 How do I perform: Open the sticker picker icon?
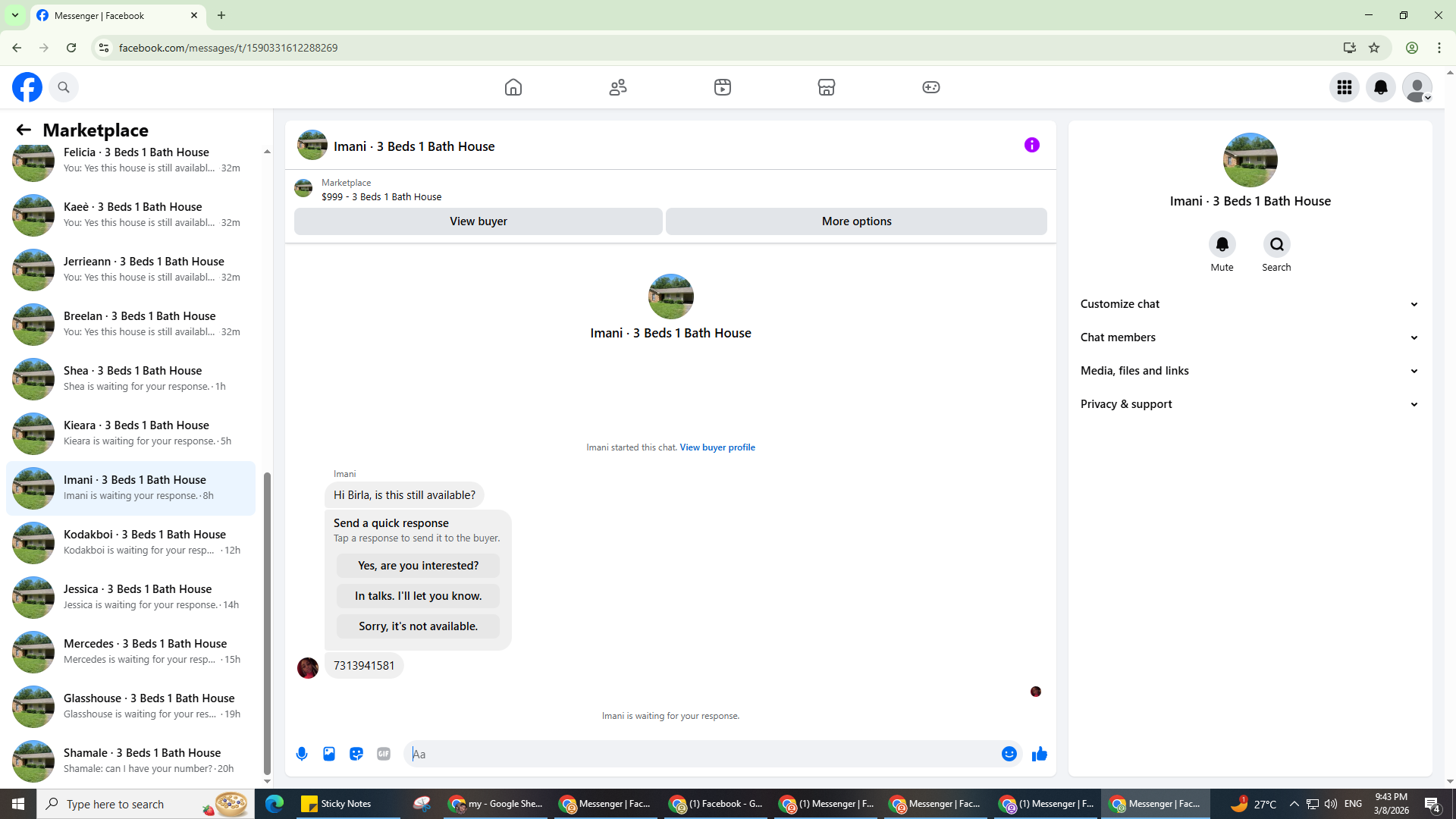356,754
